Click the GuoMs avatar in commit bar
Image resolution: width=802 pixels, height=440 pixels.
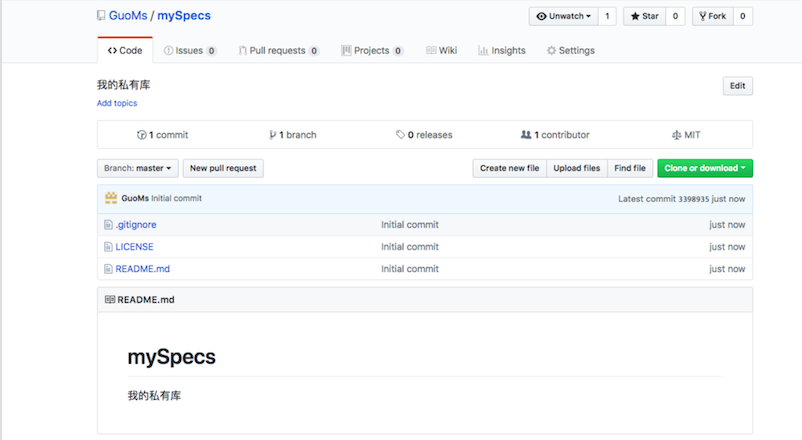click(x=111, y=198)
